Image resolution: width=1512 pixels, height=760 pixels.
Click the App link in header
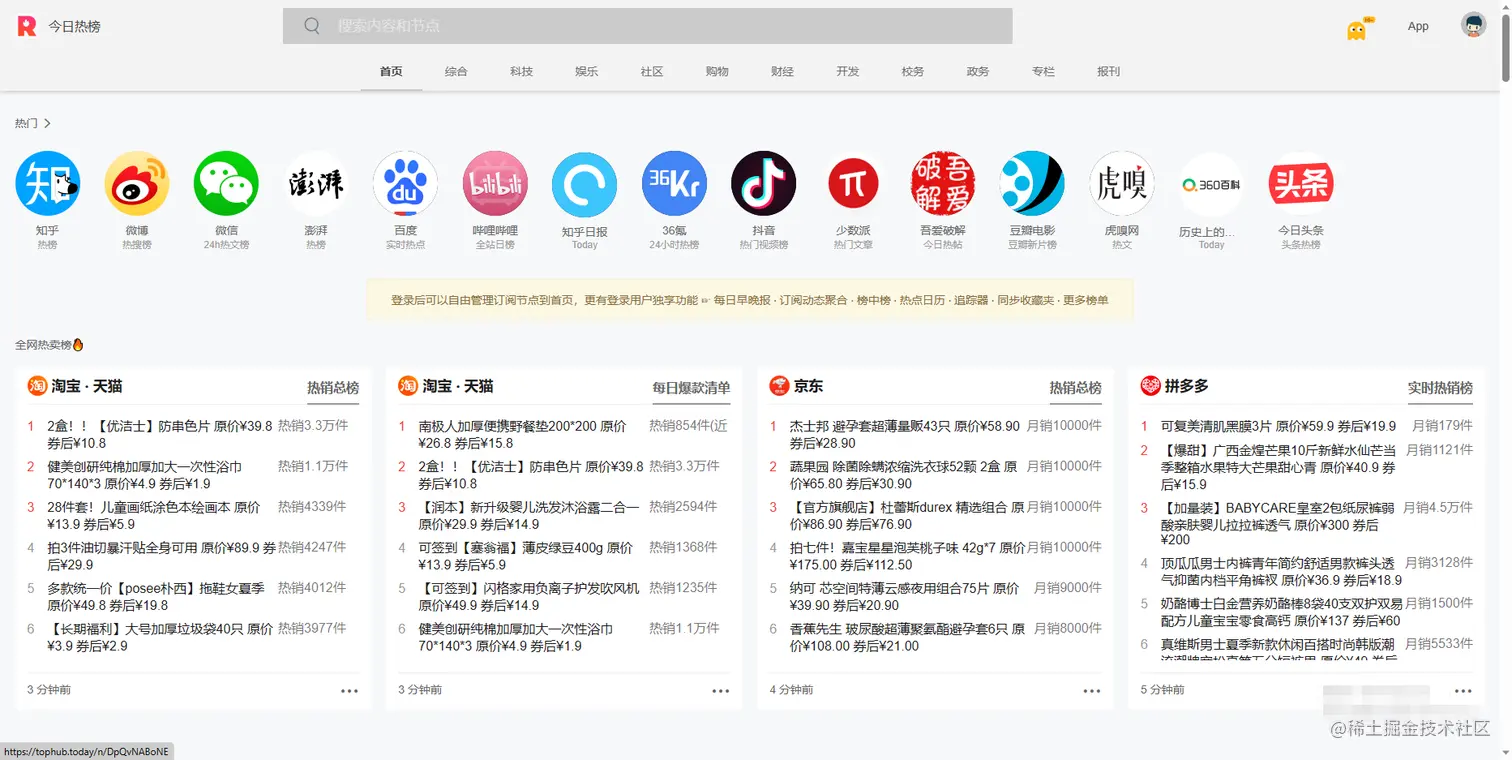(x=1418, y=27)
